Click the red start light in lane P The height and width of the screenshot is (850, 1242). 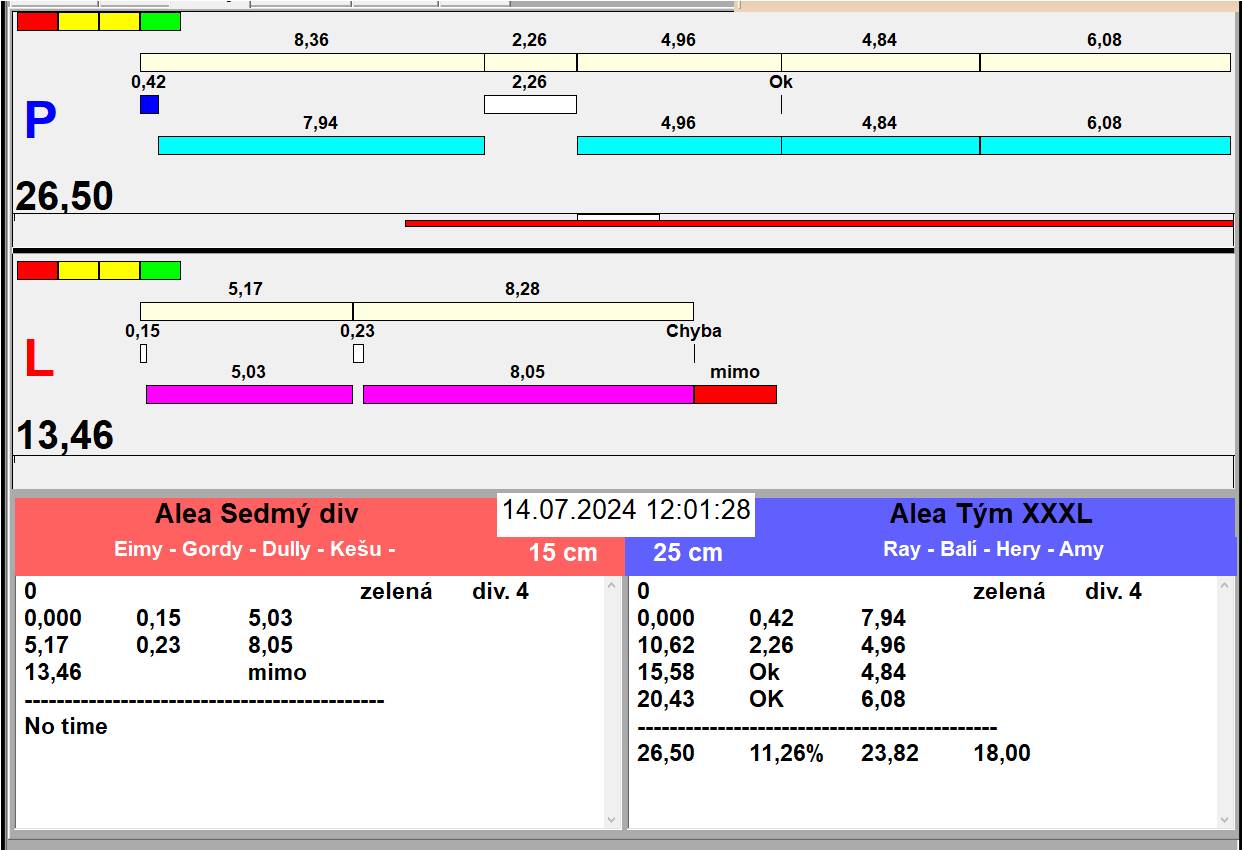[x=37, y=21]
